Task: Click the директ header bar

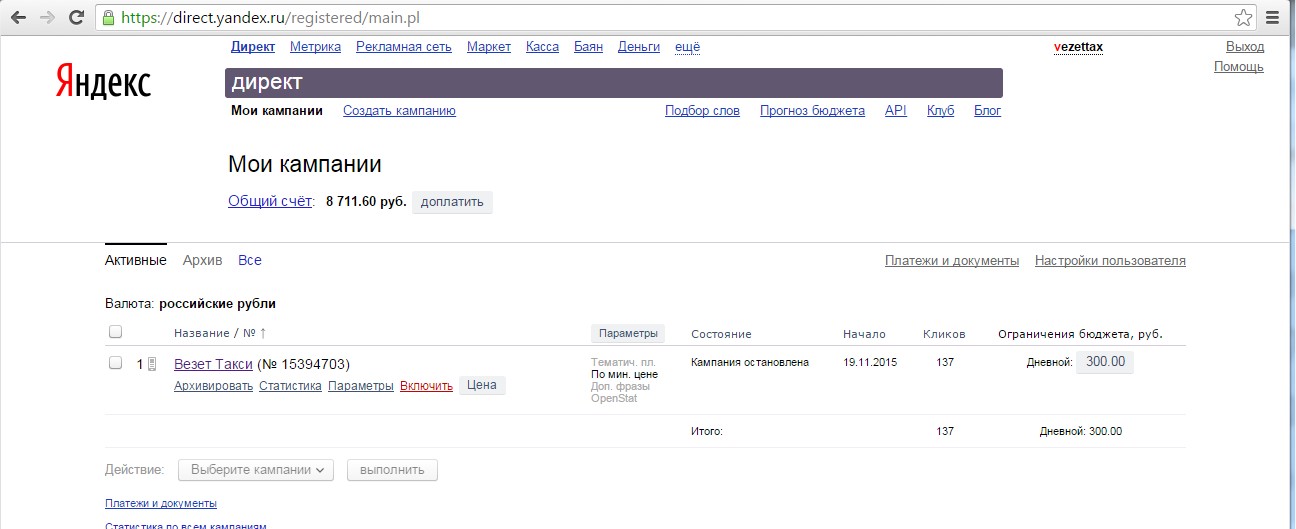Action: (613, 83)
